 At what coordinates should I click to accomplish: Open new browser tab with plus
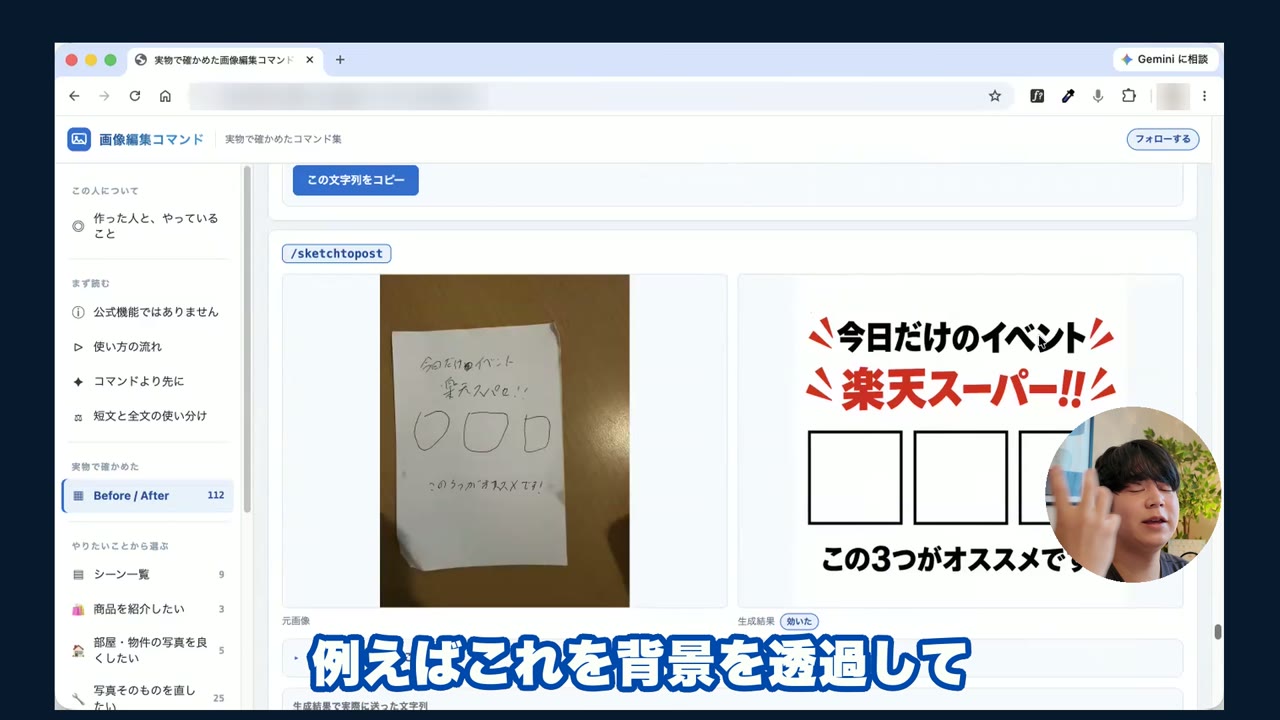click(340, 60)
